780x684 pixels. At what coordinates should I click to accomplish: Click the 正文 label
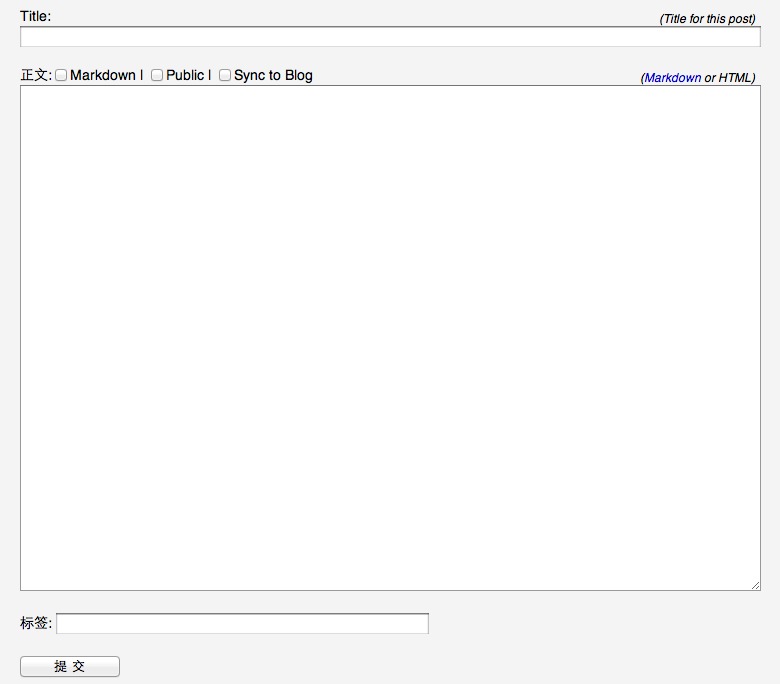pyautogui.click(x=36, y=75)
